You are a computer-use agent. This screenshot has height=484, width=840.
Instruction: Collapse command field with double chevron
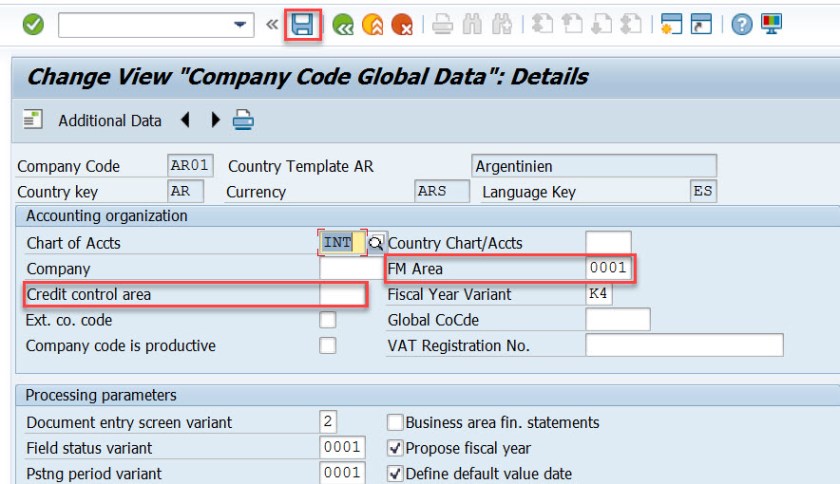[272, 25]
